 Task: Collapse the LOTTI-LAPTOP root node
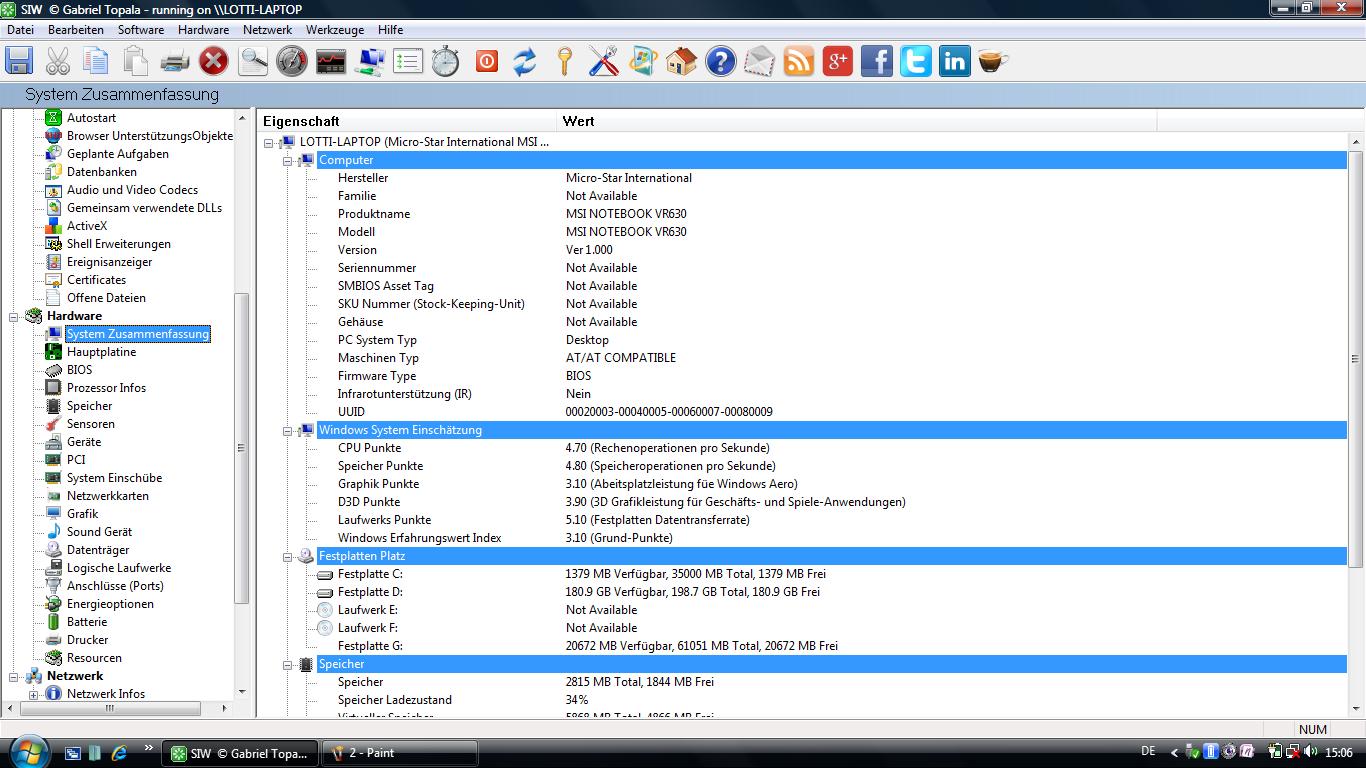[268, 142]
